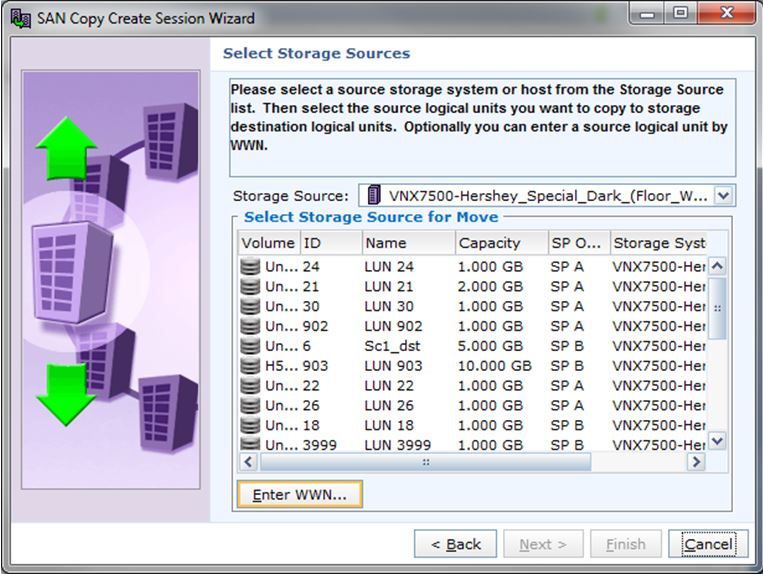This screenshot has width=763, height=576.
Task: Go to previous step with Back button
Action: [456, 544]
